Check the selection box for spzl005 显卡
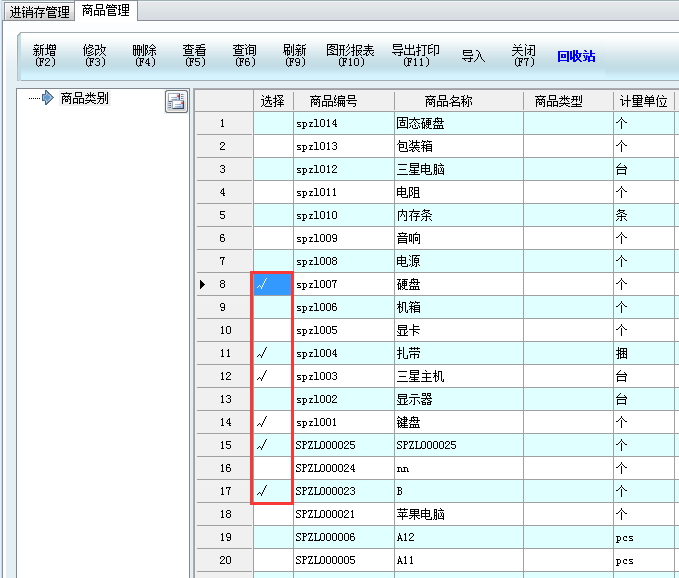The height and width of the screenshot is (578, 679). tap(273, 330)
